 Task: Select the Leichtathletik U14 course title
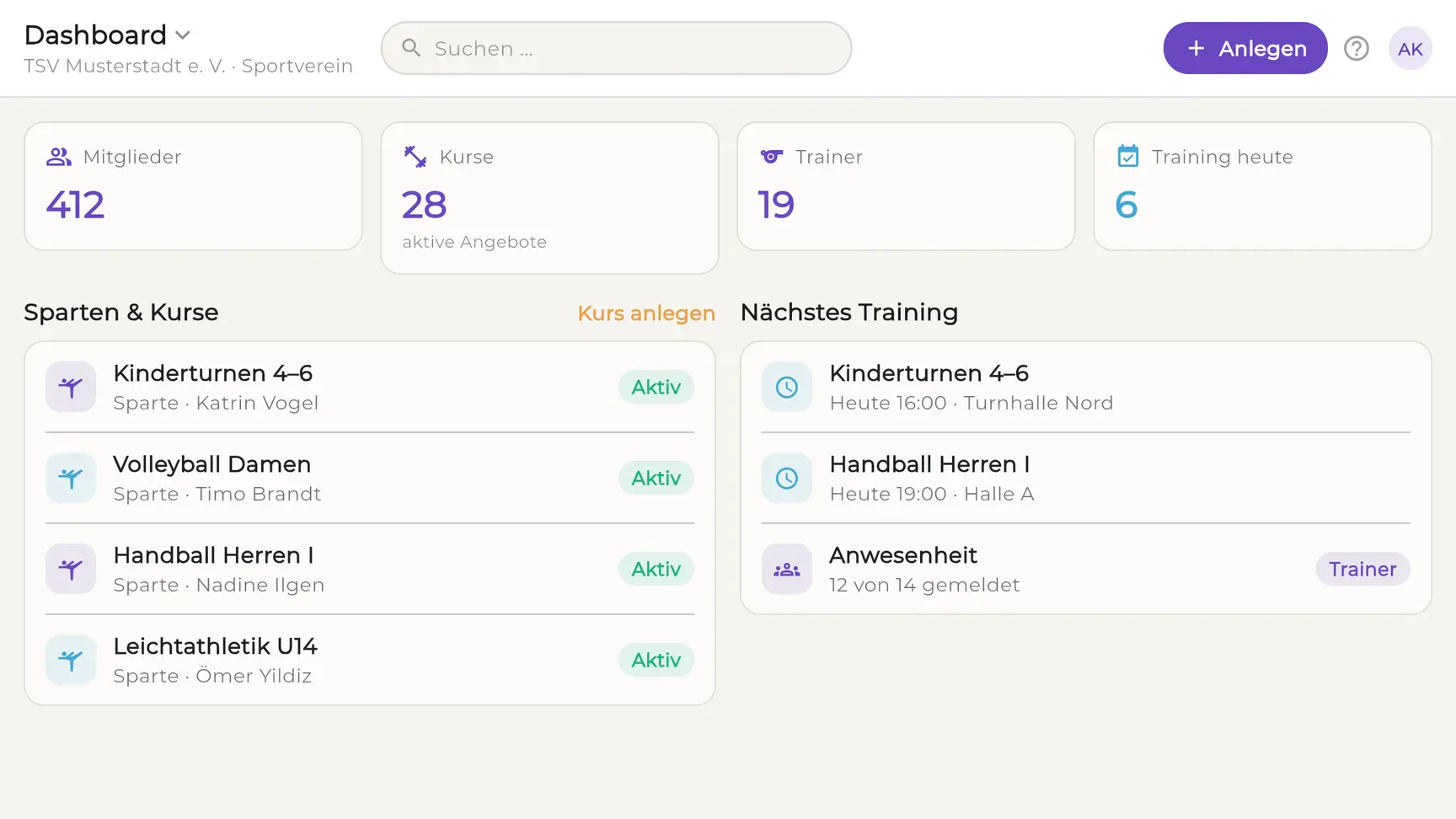(215, 646)
